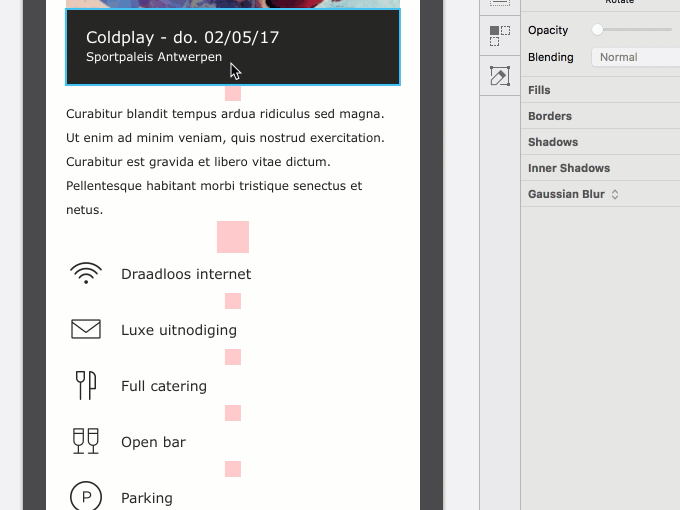Click the 'Parking' label
Viewport: 680px width, 510px height.
click(x=147, y=498)
